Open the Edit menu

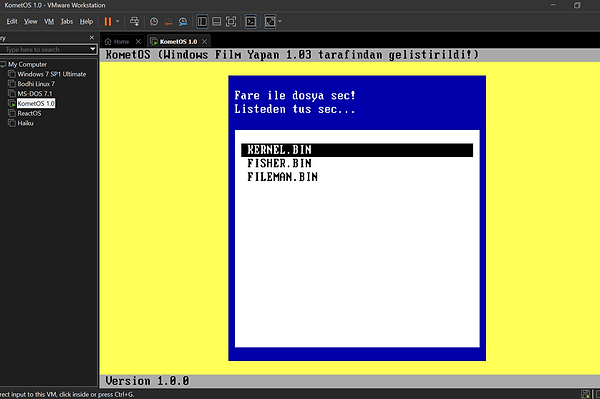point(12,21)
